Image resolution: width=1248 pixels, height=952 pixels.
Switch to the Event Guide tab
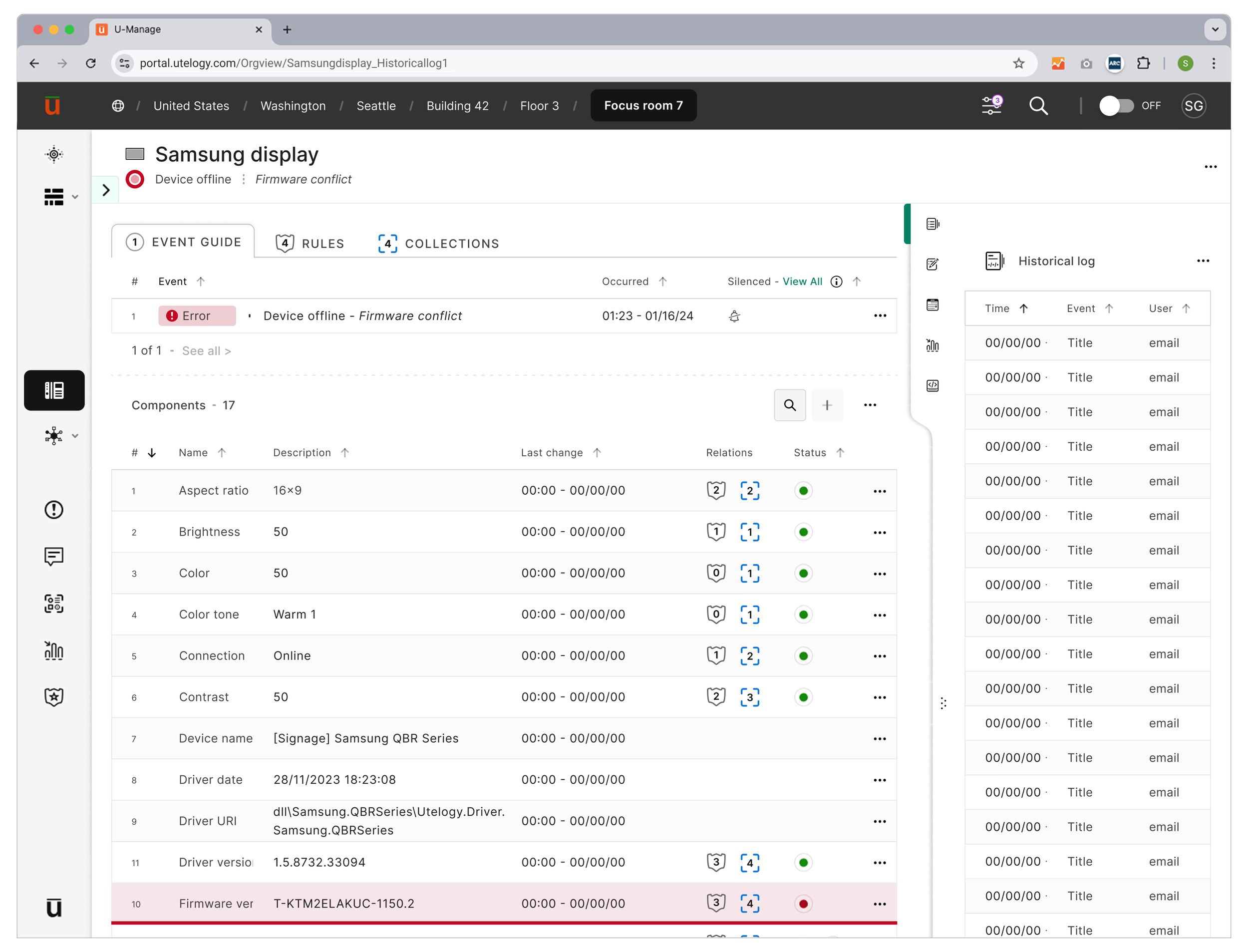(183, 242)
